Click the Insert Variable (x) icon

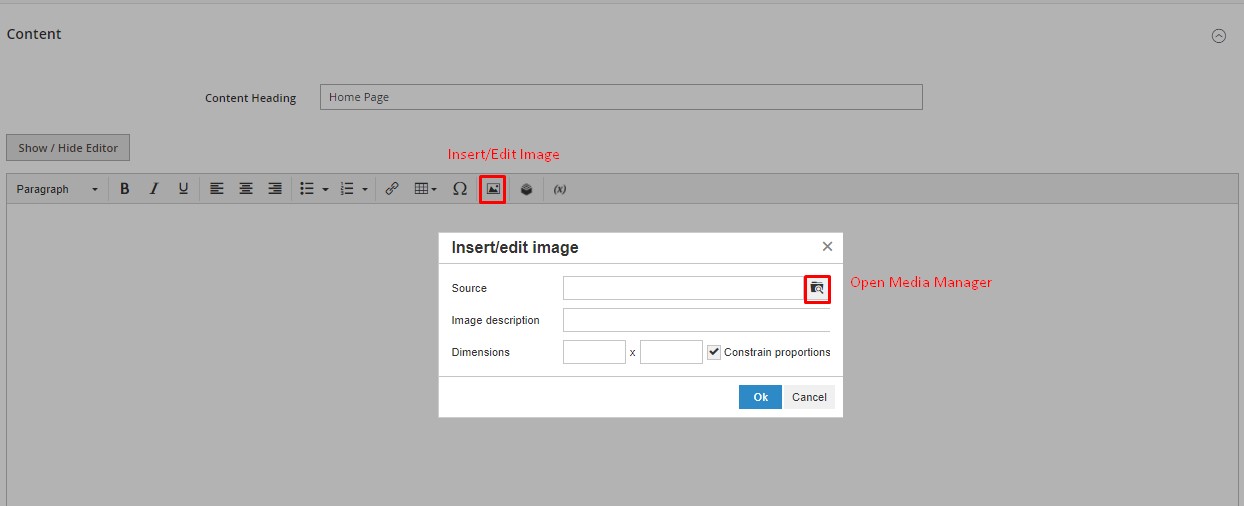click(560, 189)
